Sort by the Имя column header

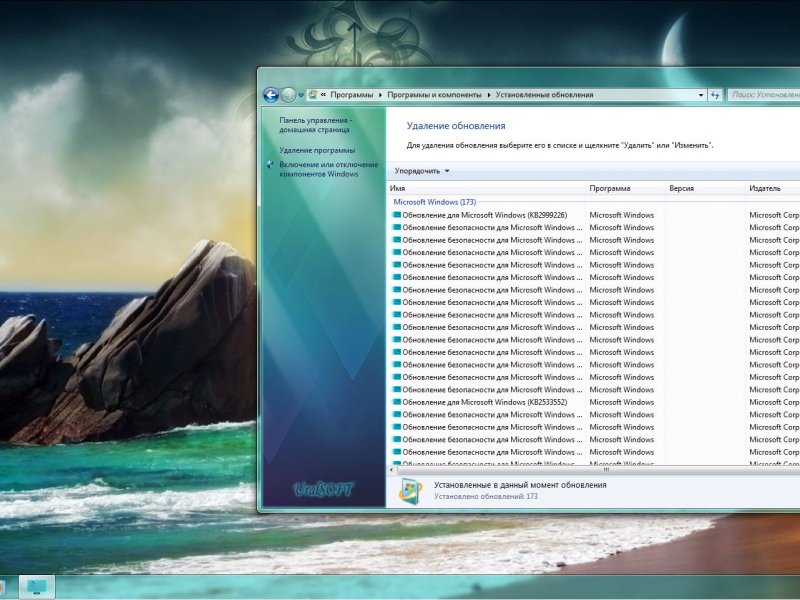487,188
